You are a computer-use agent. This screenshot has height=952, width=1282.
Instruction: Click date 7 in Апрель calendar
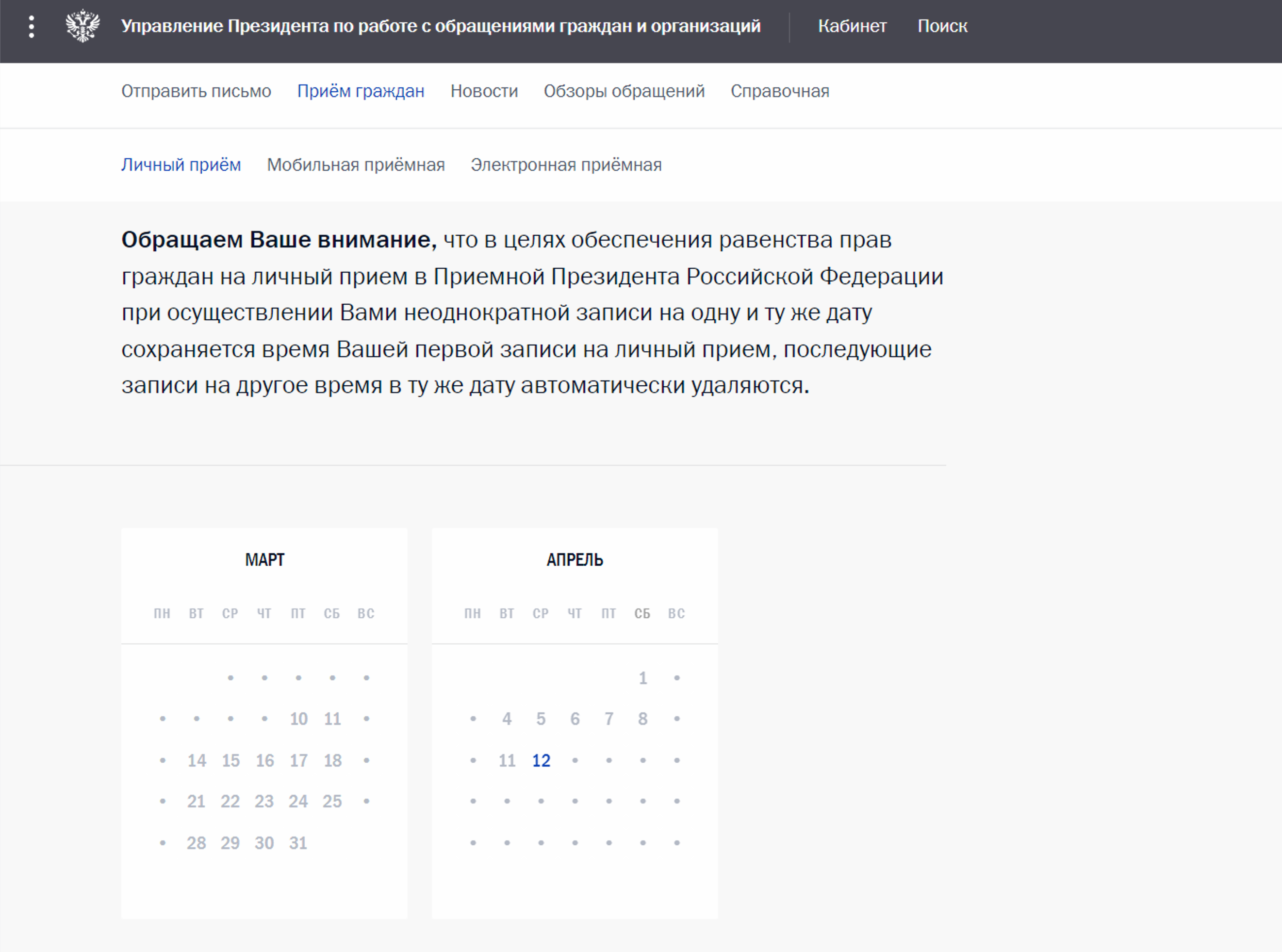(x=609, y=719)
